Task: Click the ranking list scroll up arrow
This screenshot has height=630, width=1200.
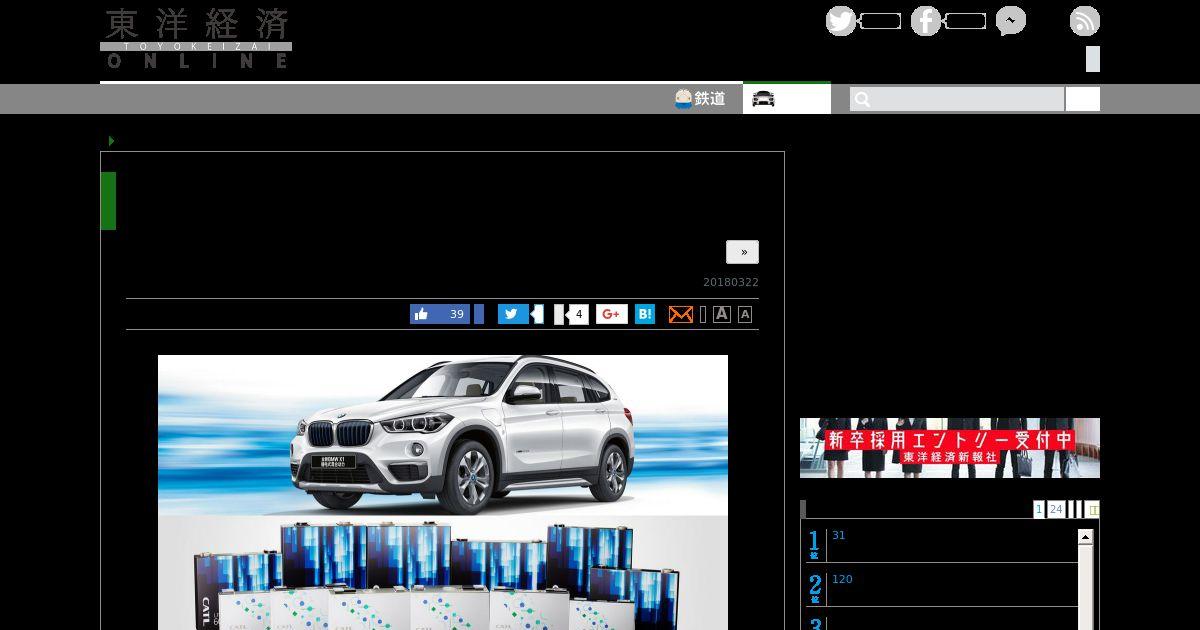Action: (1085, 537)
